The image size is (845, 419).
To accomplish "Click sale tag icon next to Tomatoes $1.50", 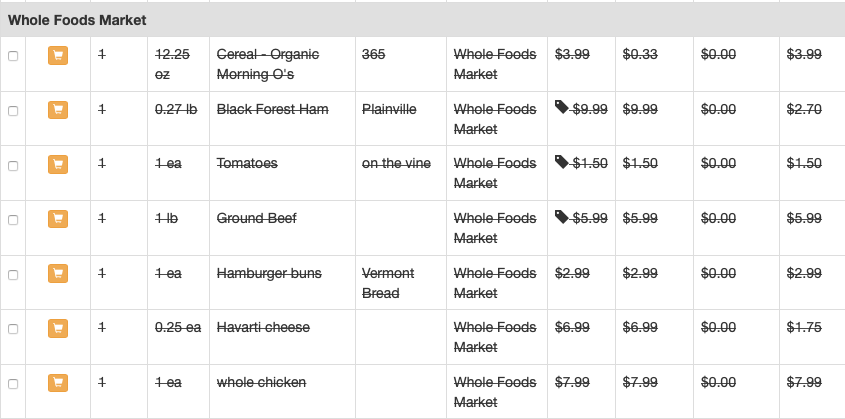I will pyautogui.click(x=562, y=162).
